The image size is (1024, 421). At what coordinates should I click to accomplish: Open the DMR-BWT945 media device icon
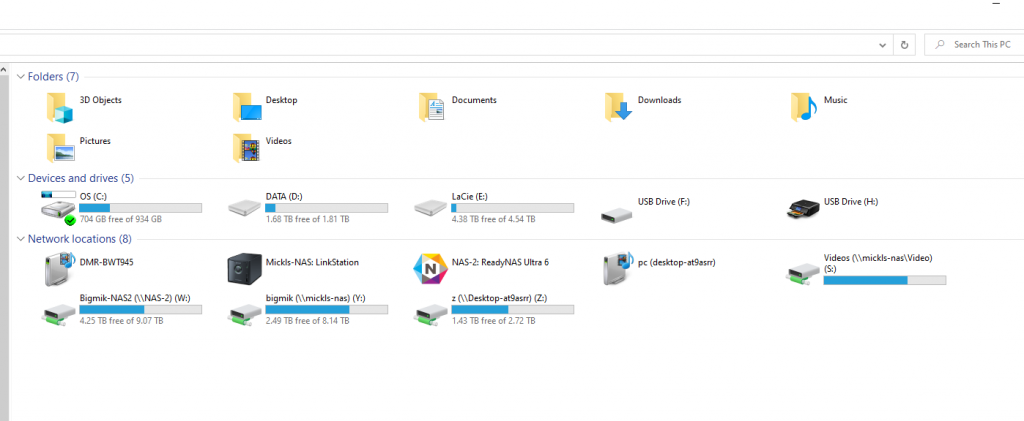pos(60,268)
